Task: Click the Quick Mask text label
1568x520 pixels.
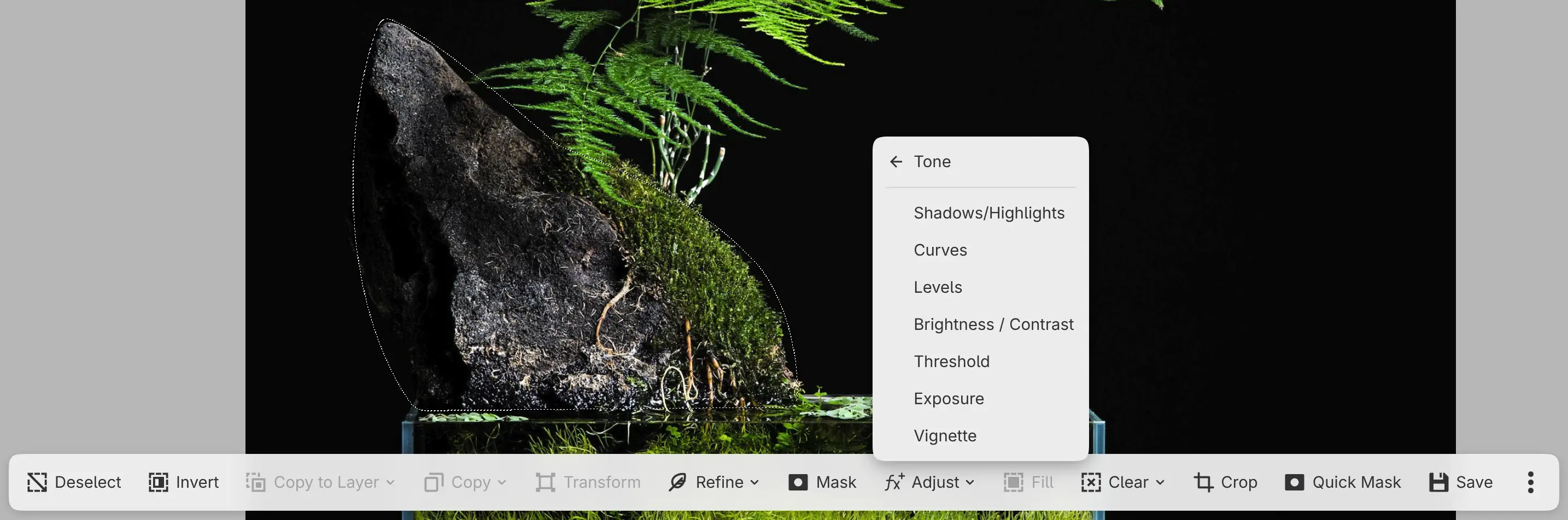Action: click(1356, 482)
